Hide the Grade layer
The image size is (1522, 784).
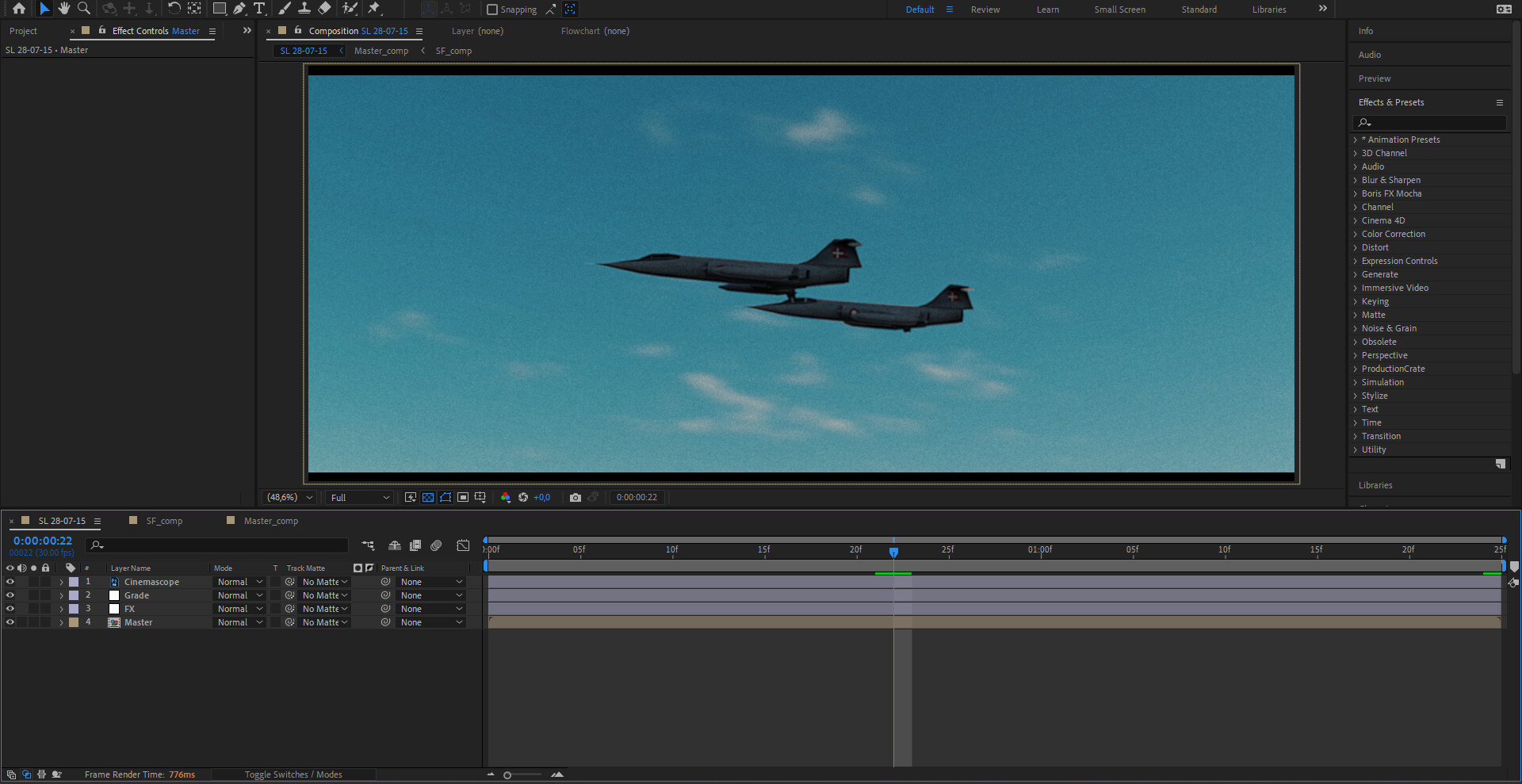click(x=10, y=595)
